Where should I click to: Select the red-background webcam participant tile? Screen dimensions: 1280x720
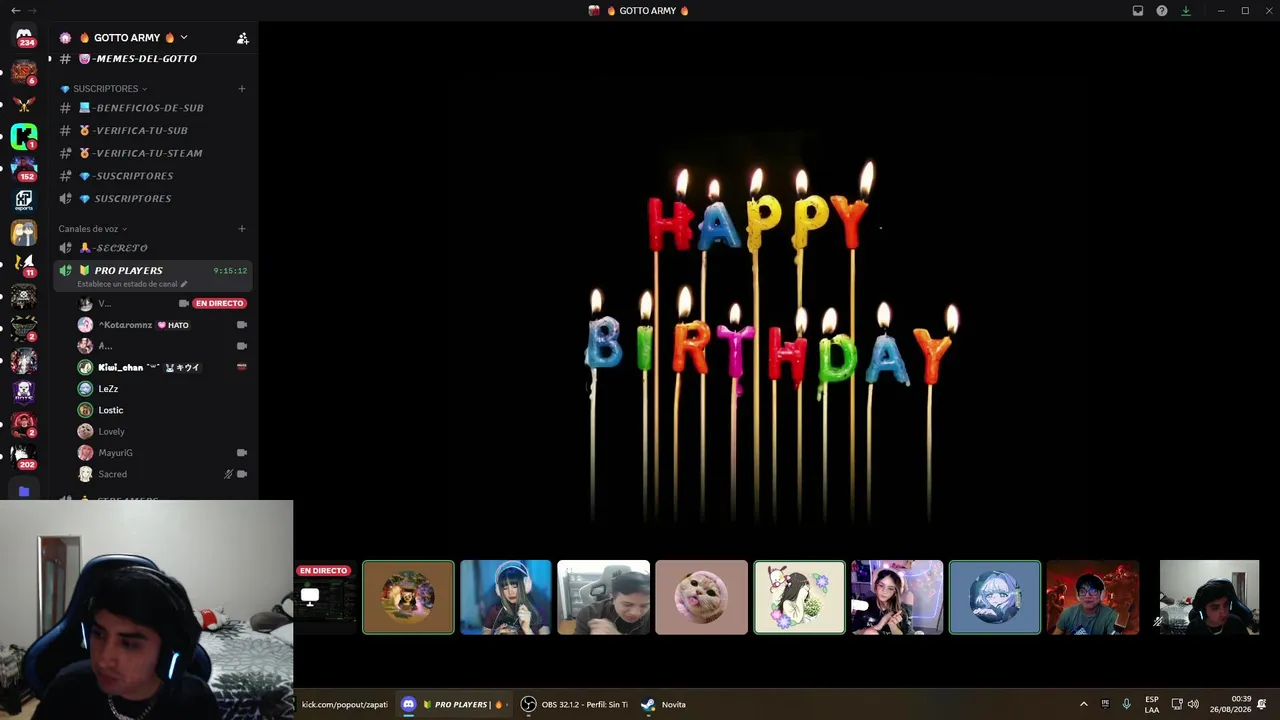[1093, 597]
